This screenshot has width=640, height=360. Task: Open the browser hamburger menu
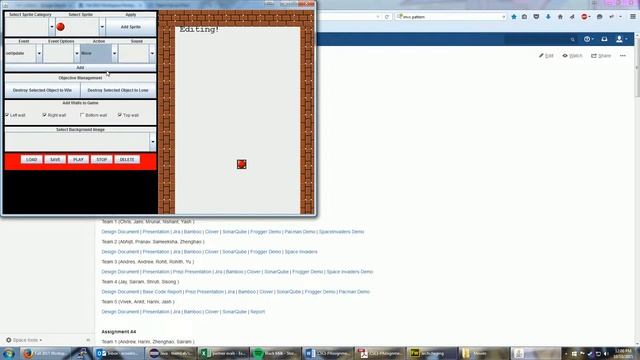pos(633,17)
